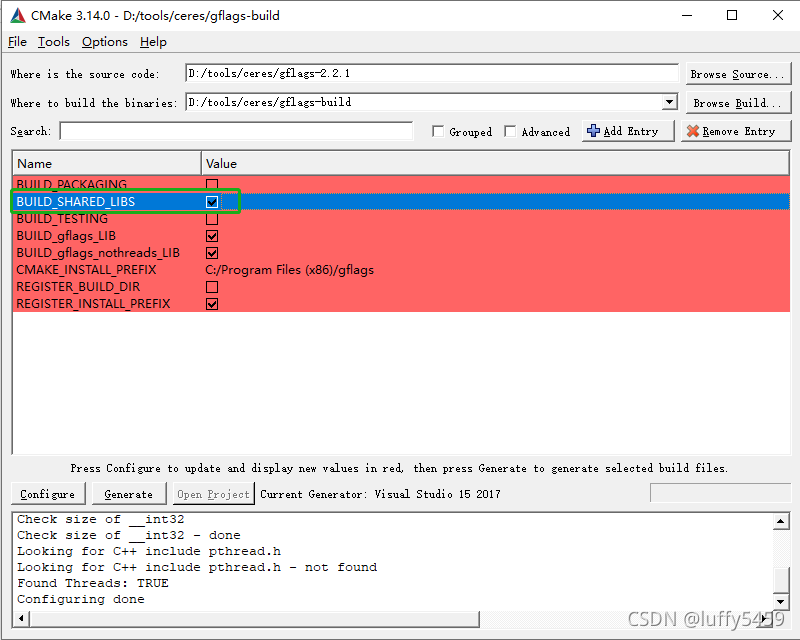This screenshot has height=640, width=800.
Task: Select the REGISTER_BUILD_DIR row name
Action: coord(78,287)
